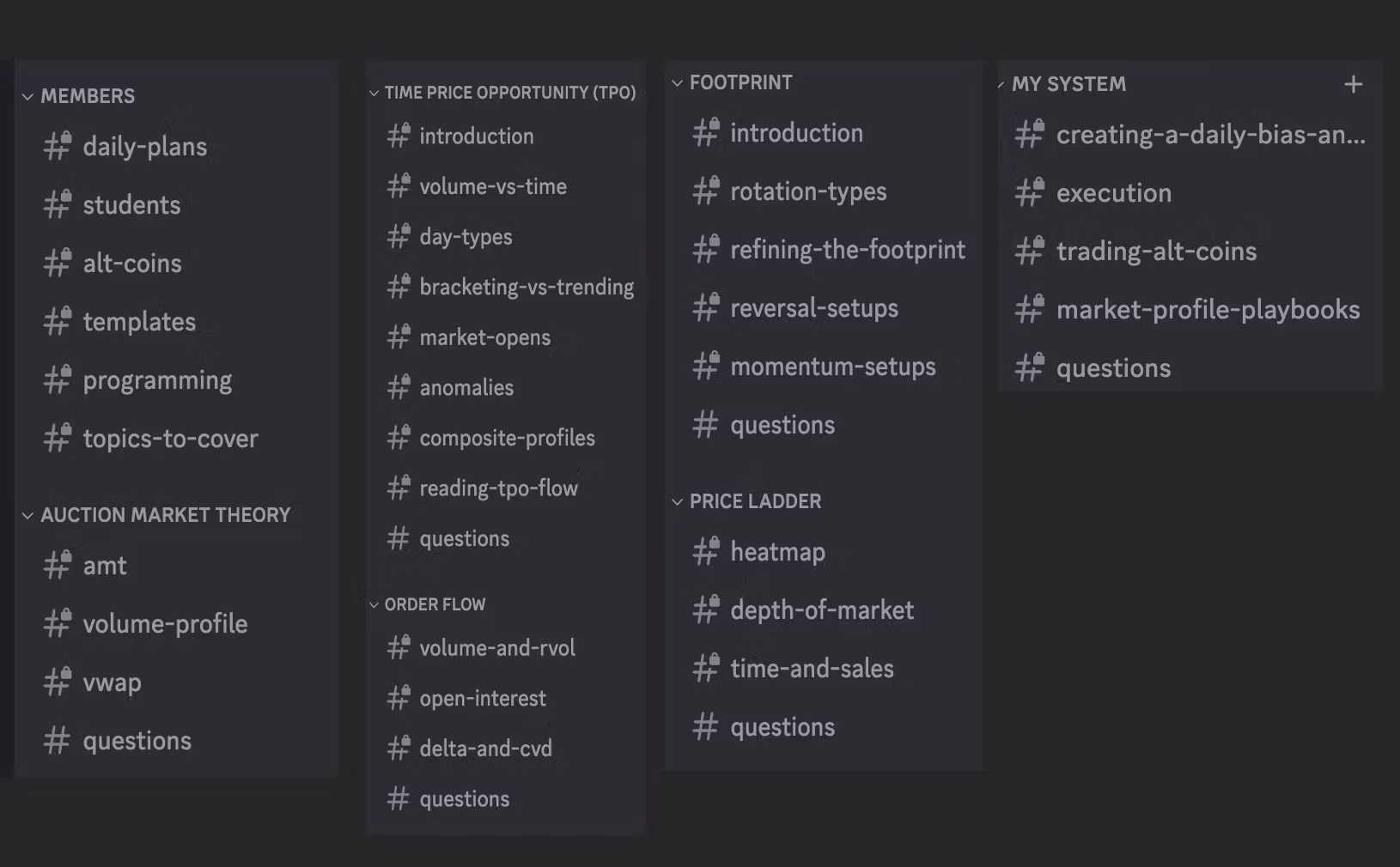Collapse the PRICE LADDER category
The image size is (1400, 867).
678,501
